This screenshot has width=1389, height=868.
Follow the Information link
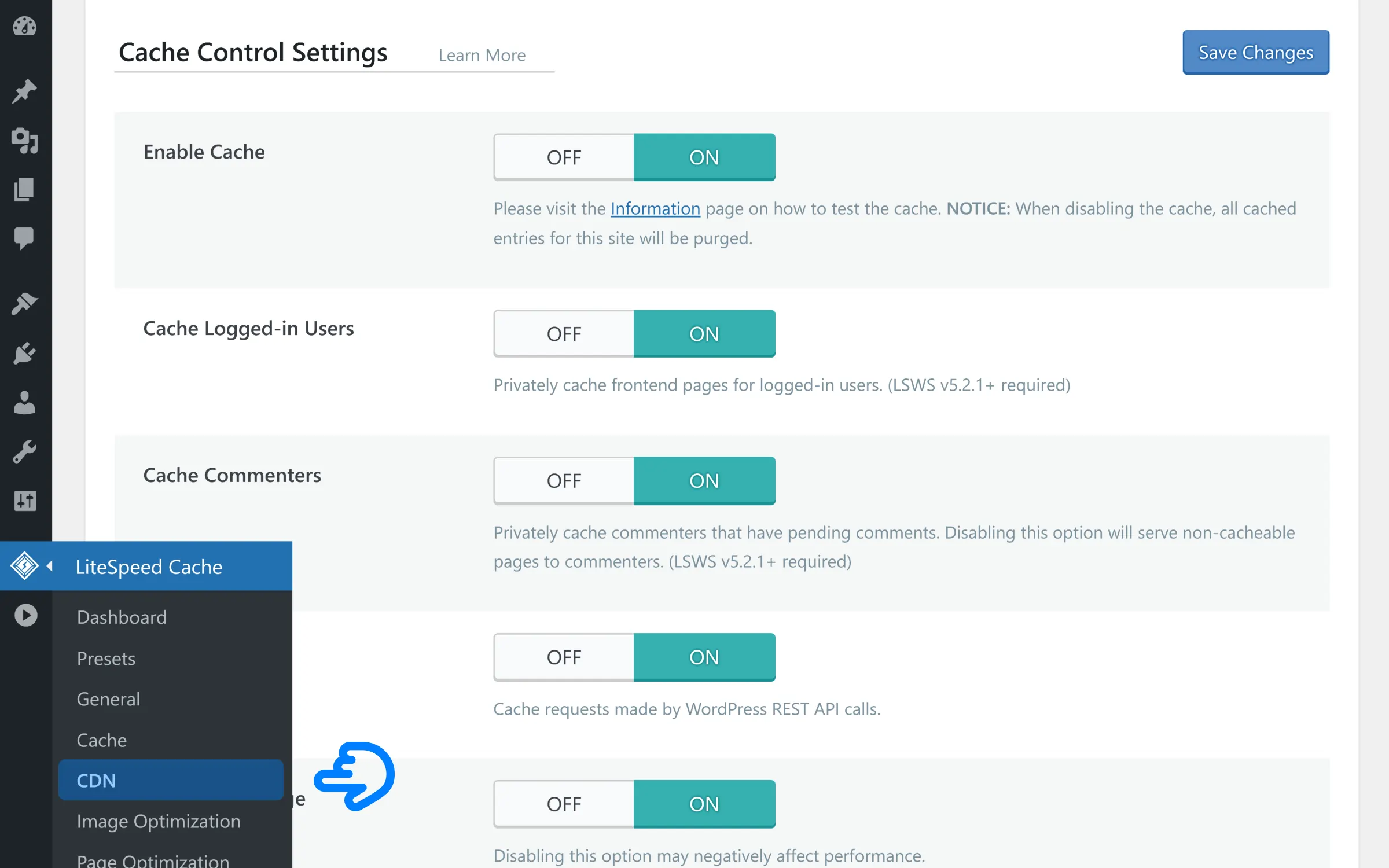pos(655,208)
